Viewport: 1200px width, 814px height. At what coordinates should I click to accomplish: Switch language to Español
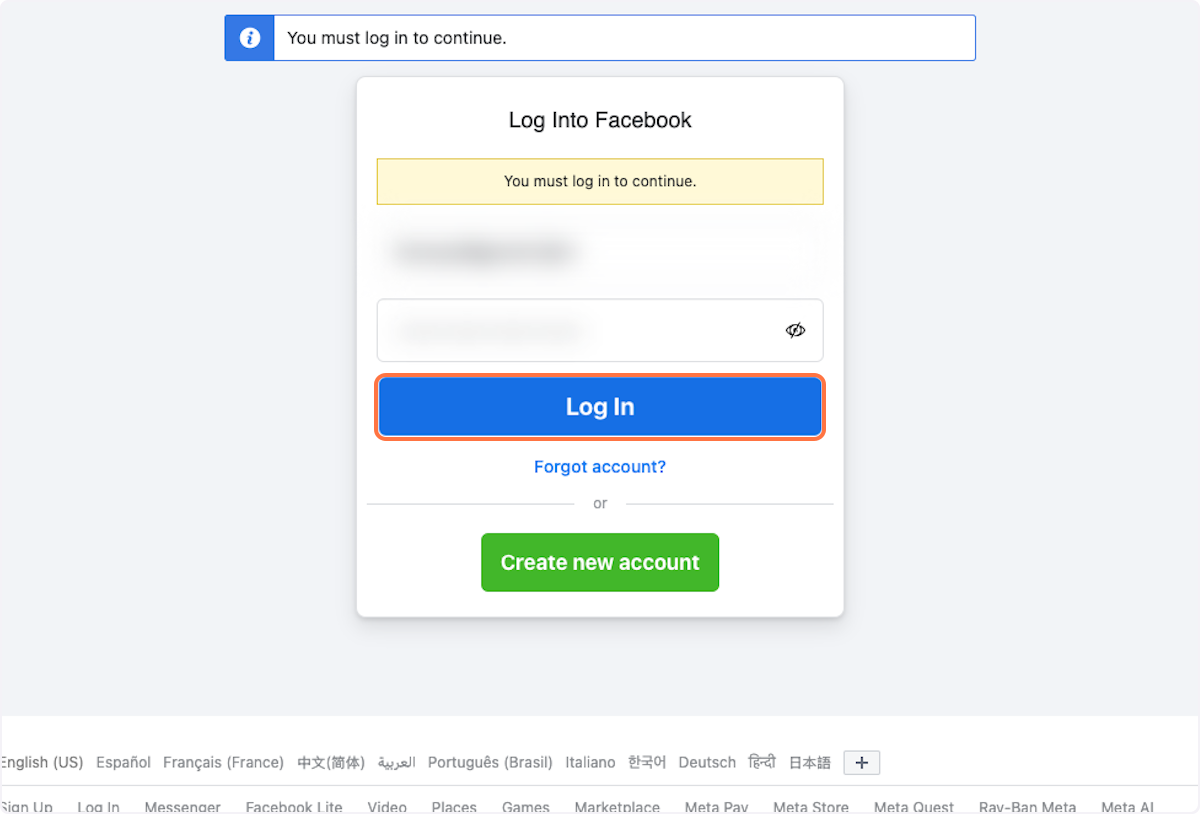click(123, 762)
